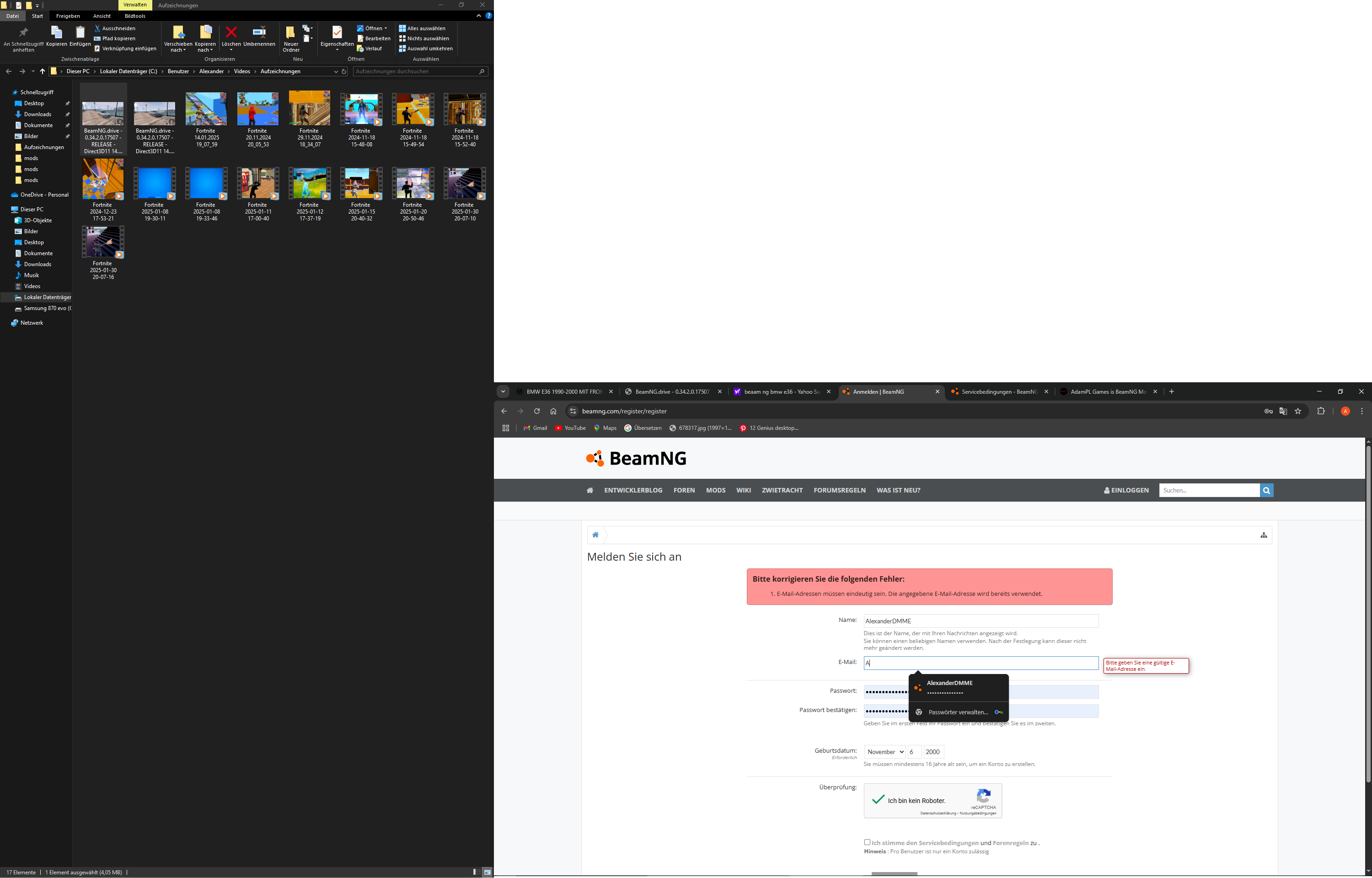Click Chrome apps grid icon in bookmarks bar

506,428
